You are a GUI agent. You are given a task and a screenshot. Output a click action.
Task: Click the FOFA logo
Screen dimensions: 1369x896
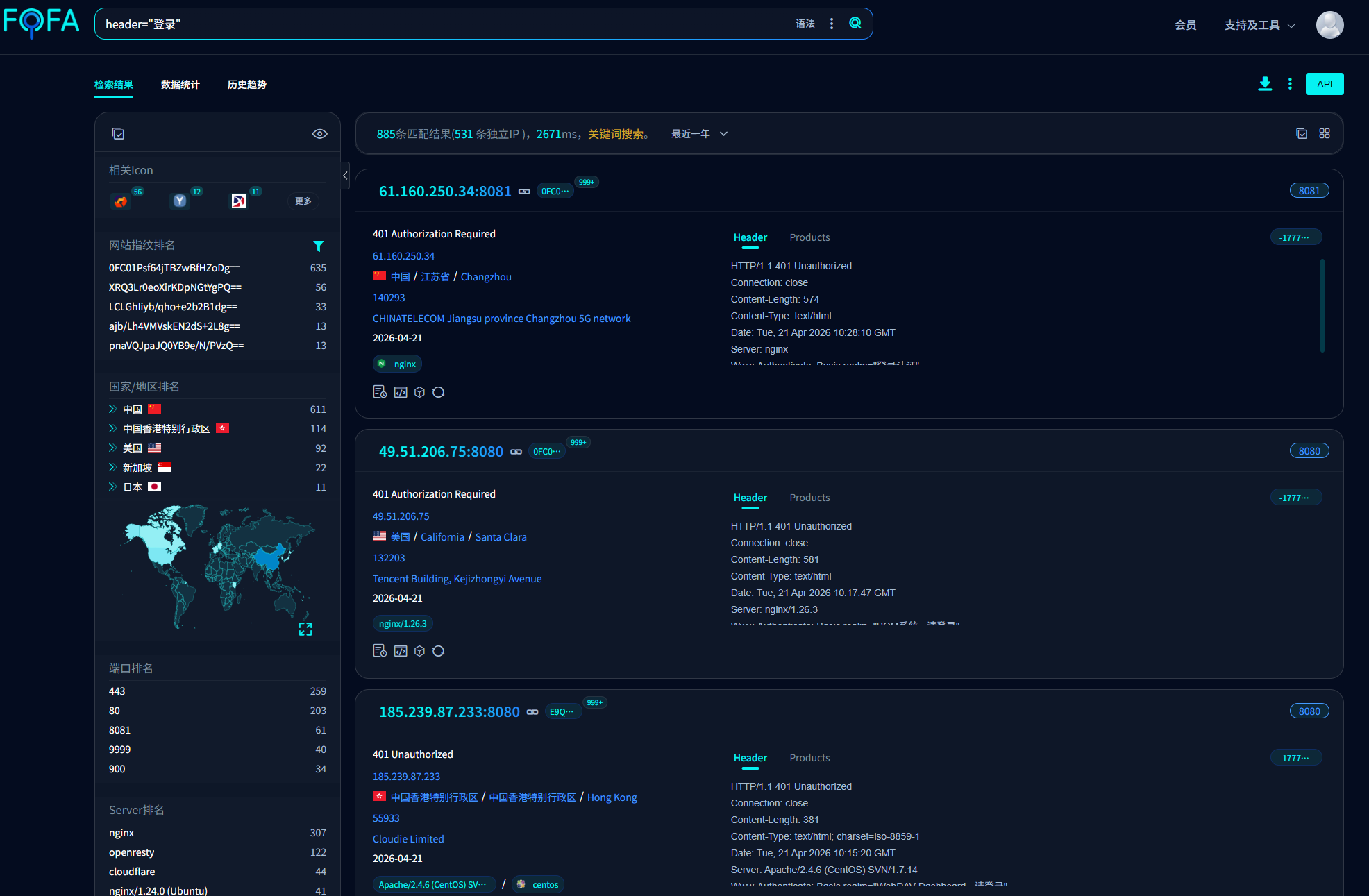[42, 23]
